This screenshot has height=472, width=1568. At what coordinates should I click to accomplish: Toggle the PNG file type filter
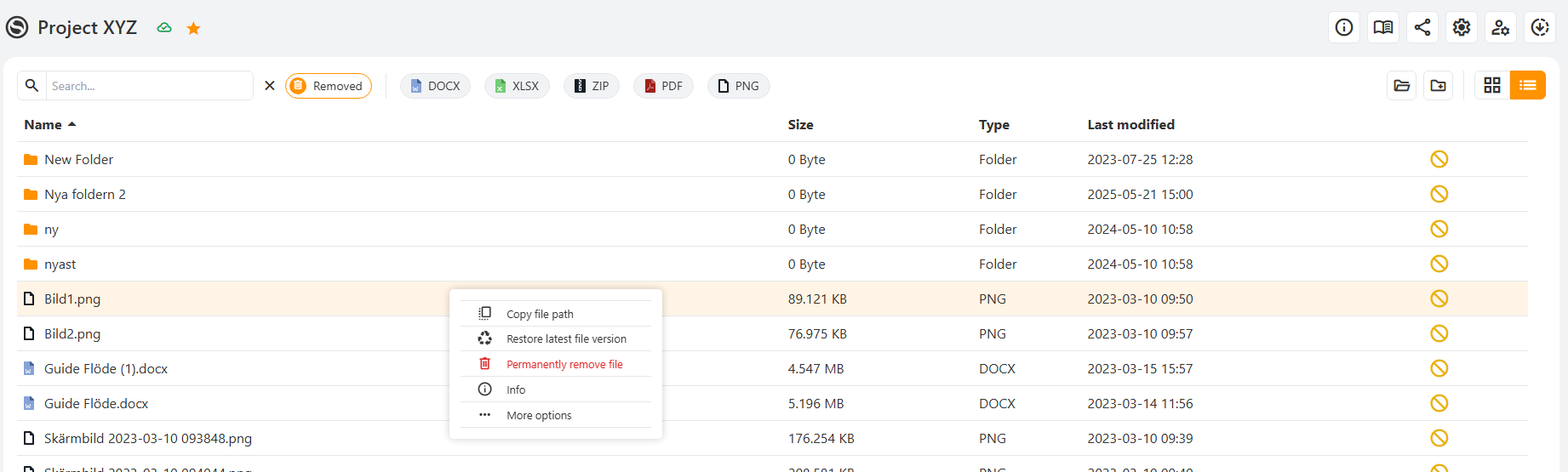pos(738,86)
